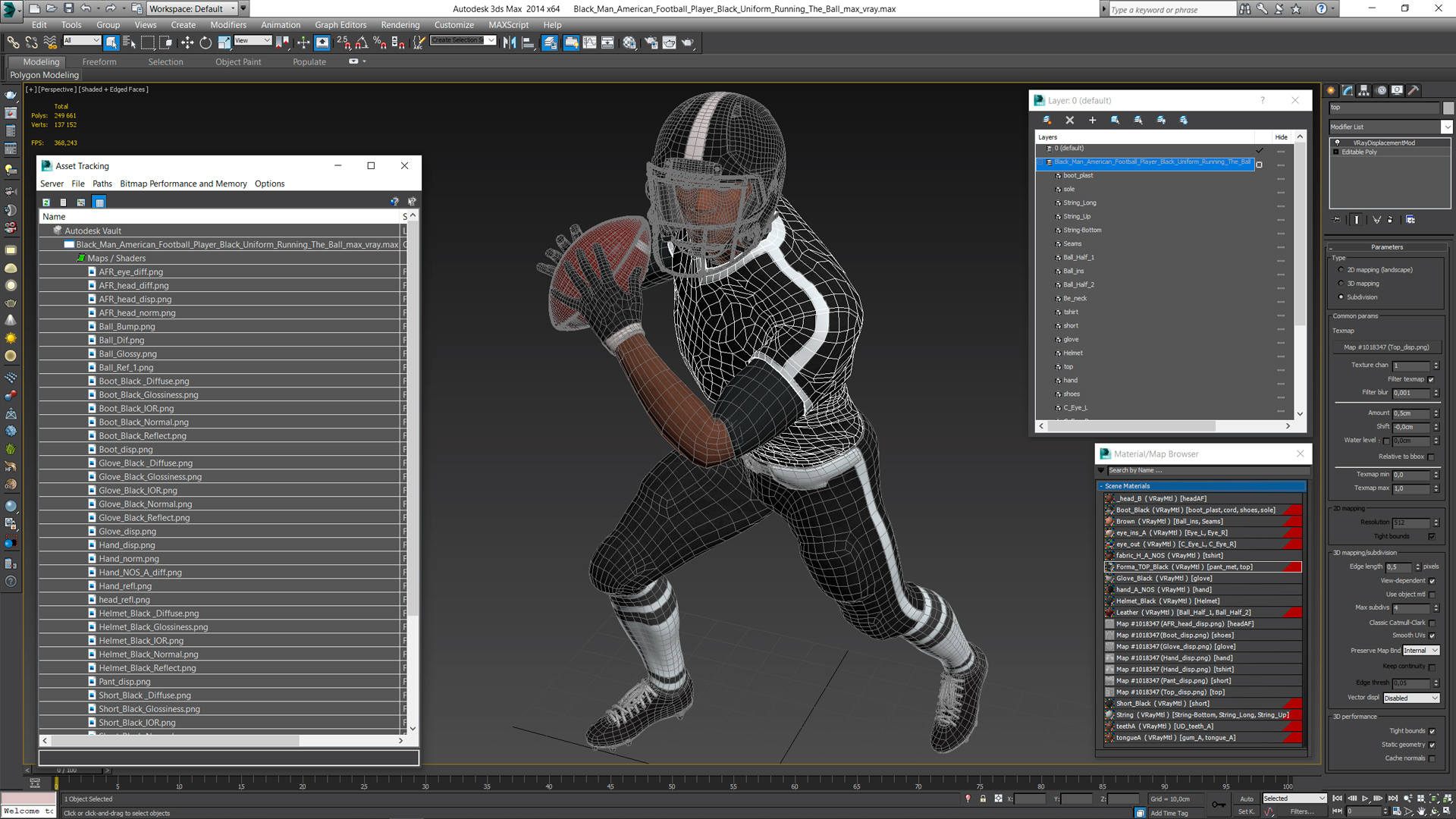Select Subdivision radio button

pyautogui.click(x=1341, y=297)
